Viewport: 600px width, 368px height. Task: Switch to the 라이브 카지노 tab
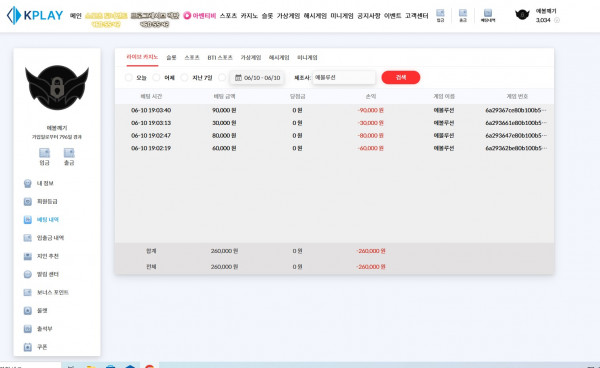point(142,57)
